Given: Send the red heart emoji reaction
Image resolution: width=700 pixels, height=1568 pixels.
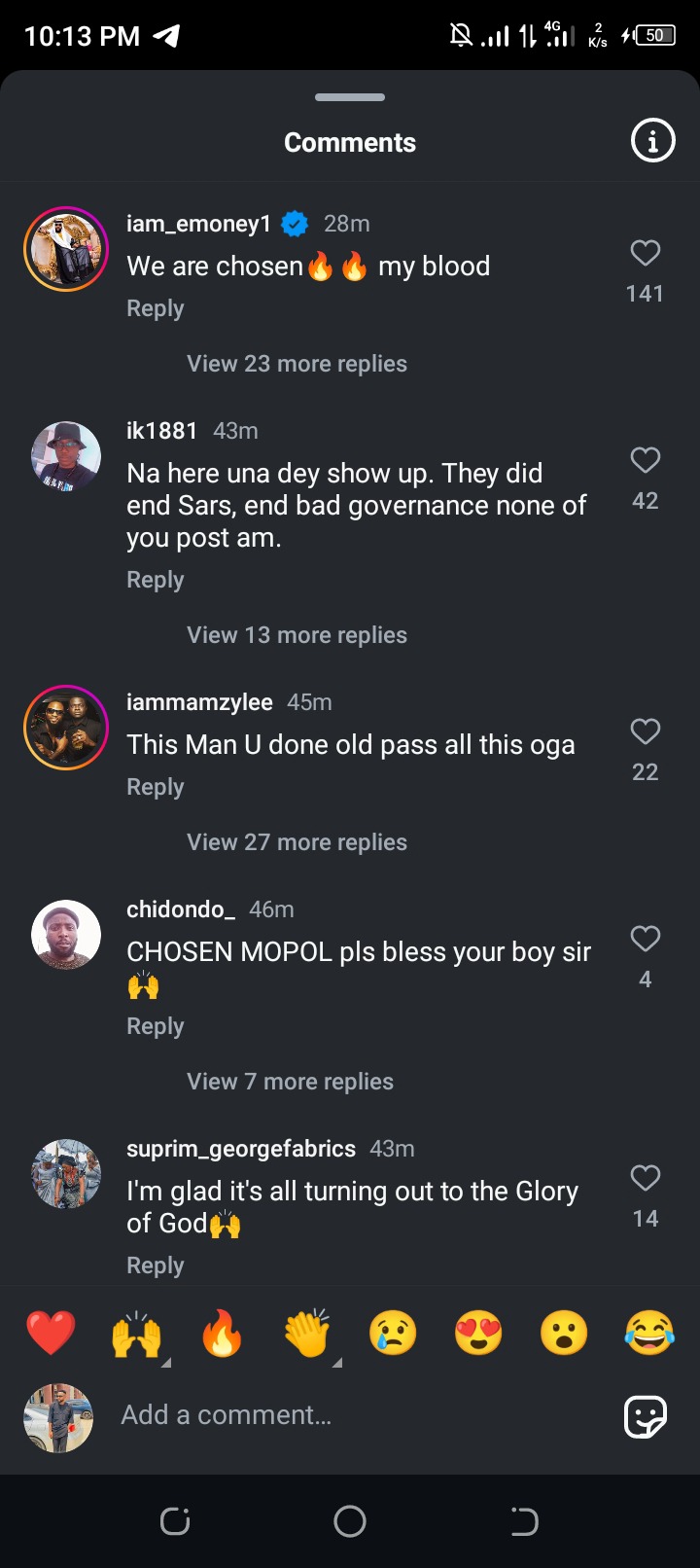Looking at the screenshot, I should [51, 1333].
